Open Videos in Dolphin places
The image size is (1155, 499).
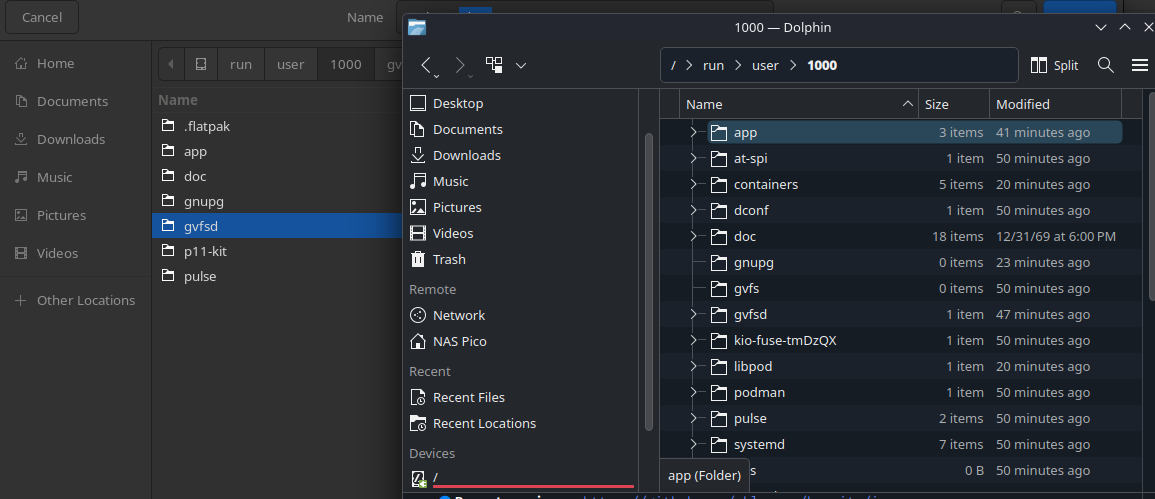pos(441,234)
